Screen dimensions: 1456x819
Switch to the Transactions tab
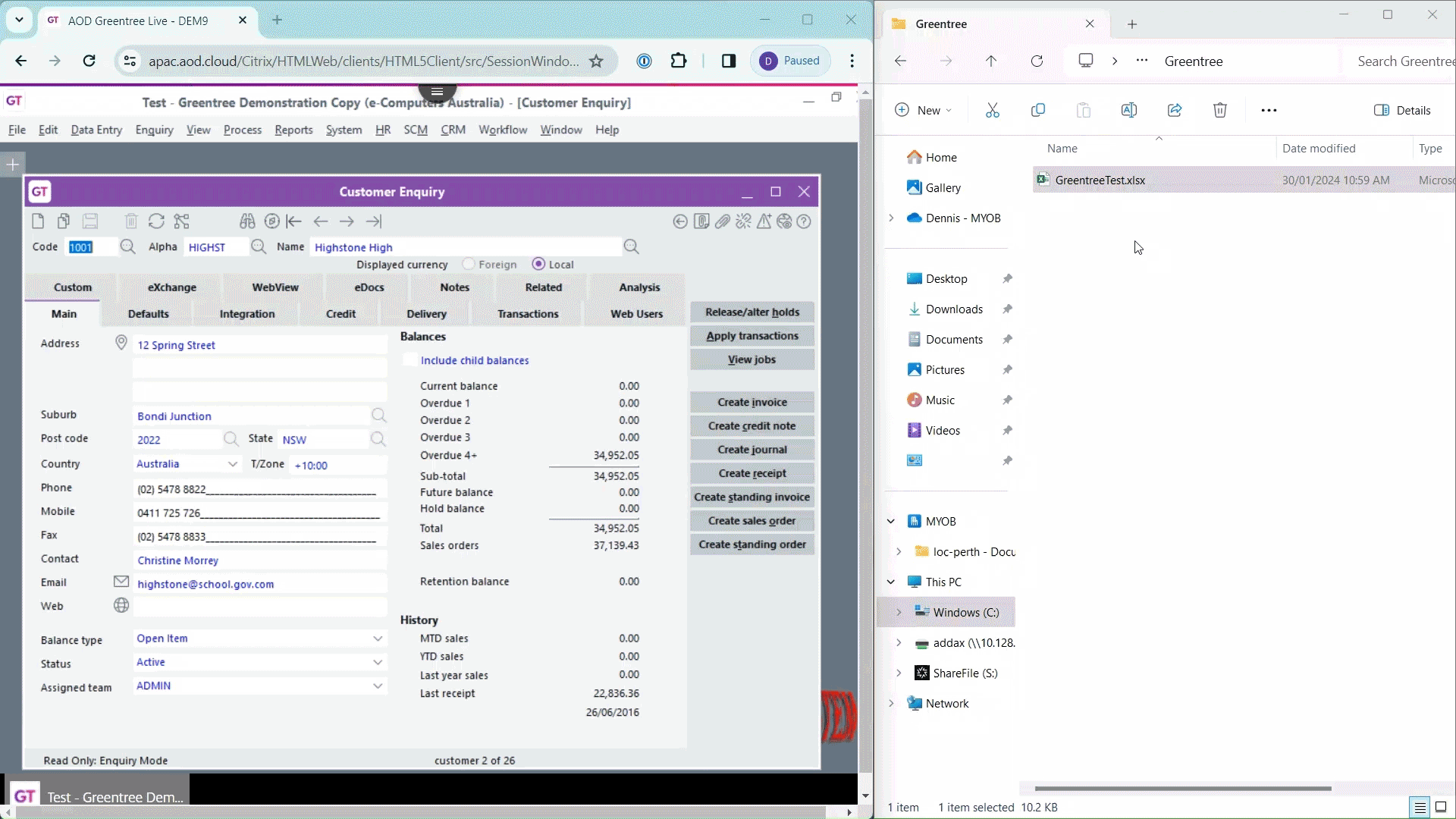[528, 314]
